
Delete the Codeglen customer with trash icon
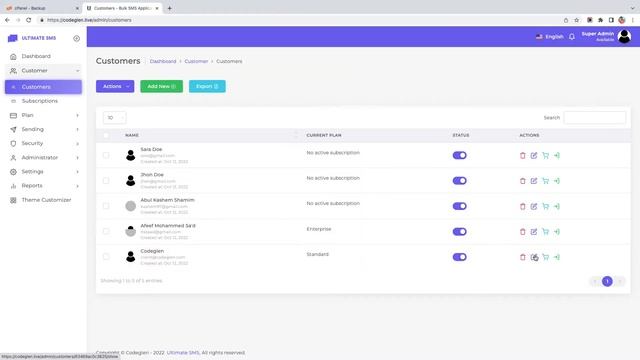[522, 257]
